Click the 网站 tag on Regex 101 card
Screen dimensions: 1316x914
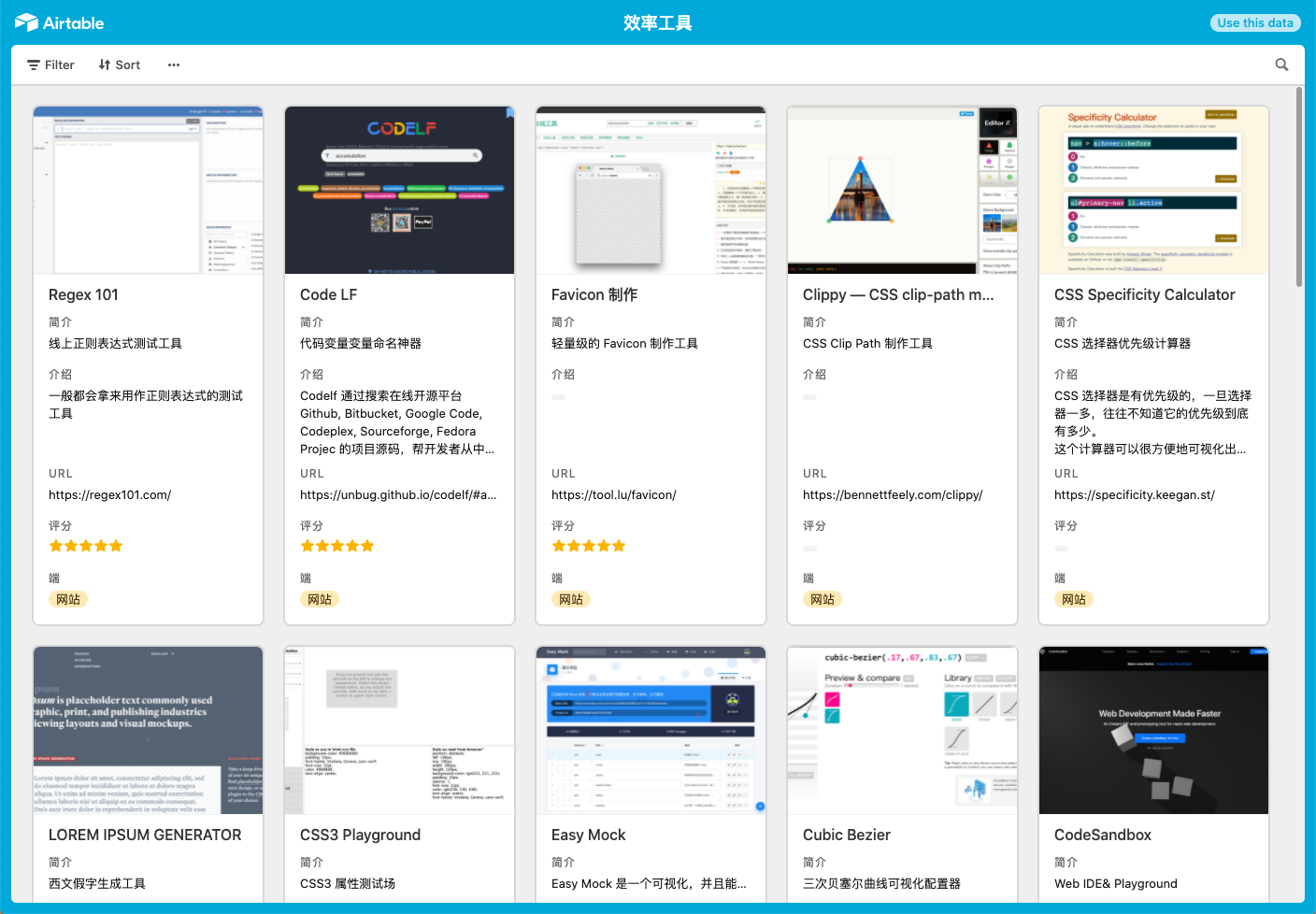(x=68, y=599)
